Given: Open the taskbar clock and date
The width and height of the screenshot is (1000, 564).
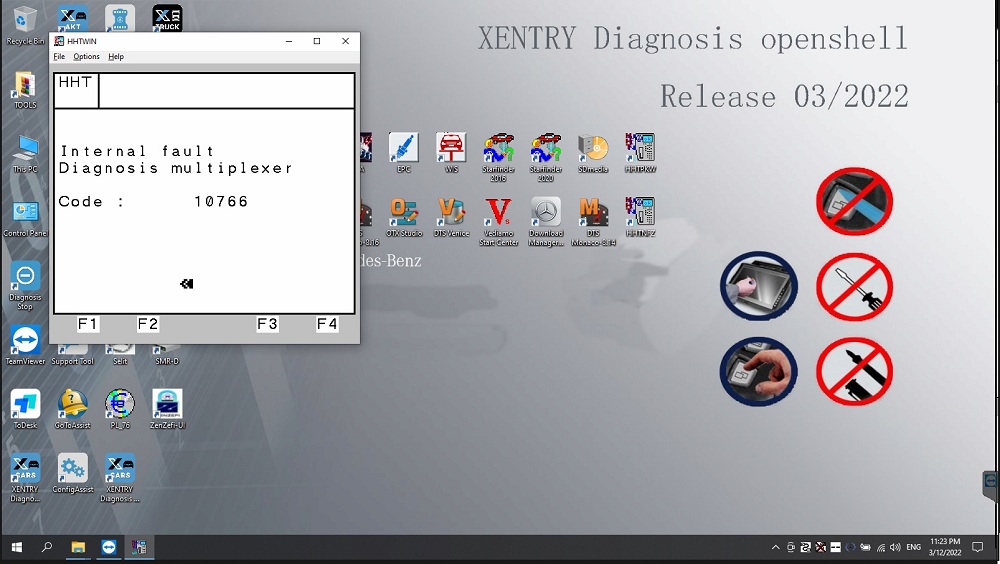Looking at the screenshot, I should coord(945,547).
